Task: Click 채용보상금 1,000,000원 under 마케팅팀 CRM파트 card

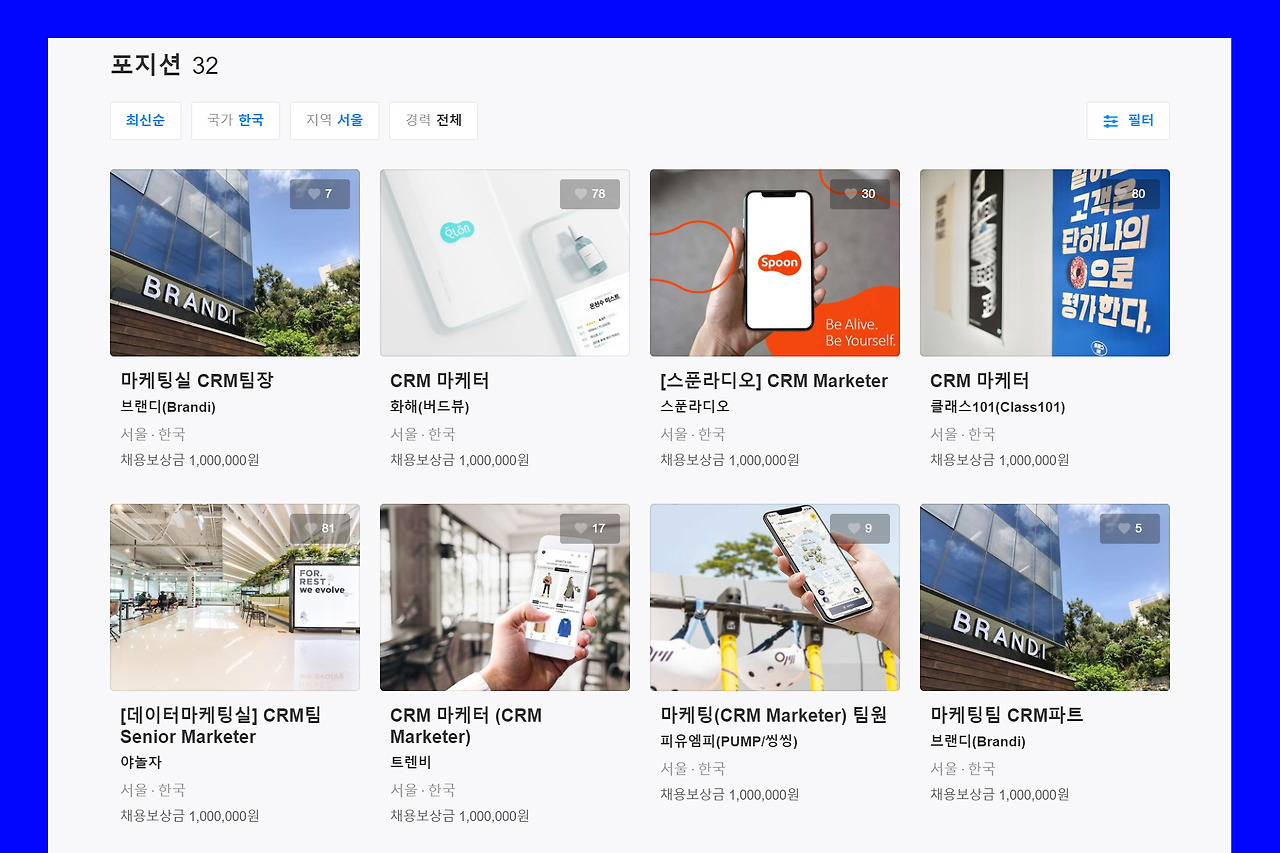Action: [x=1000, y=795]
